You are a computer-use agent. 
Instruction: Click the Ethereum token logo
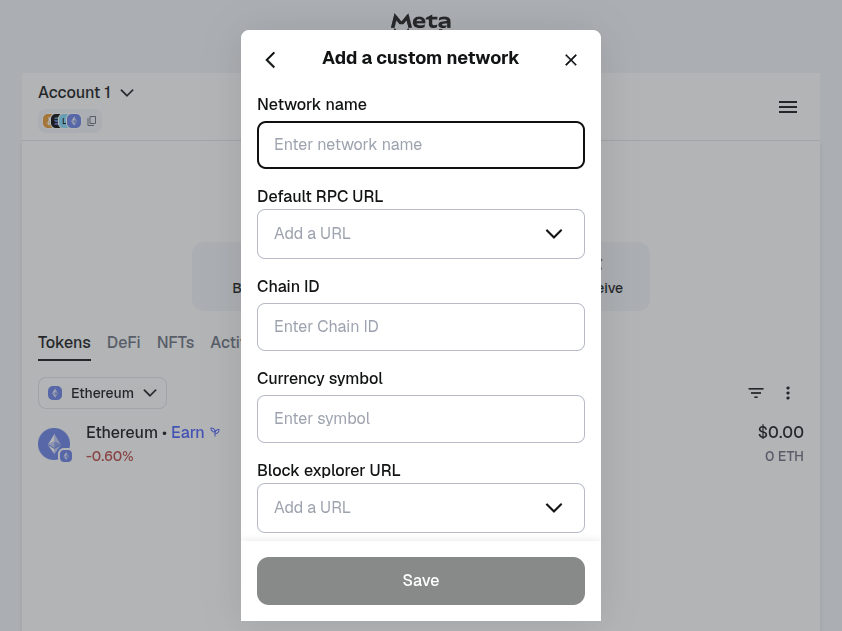[53, 443]
